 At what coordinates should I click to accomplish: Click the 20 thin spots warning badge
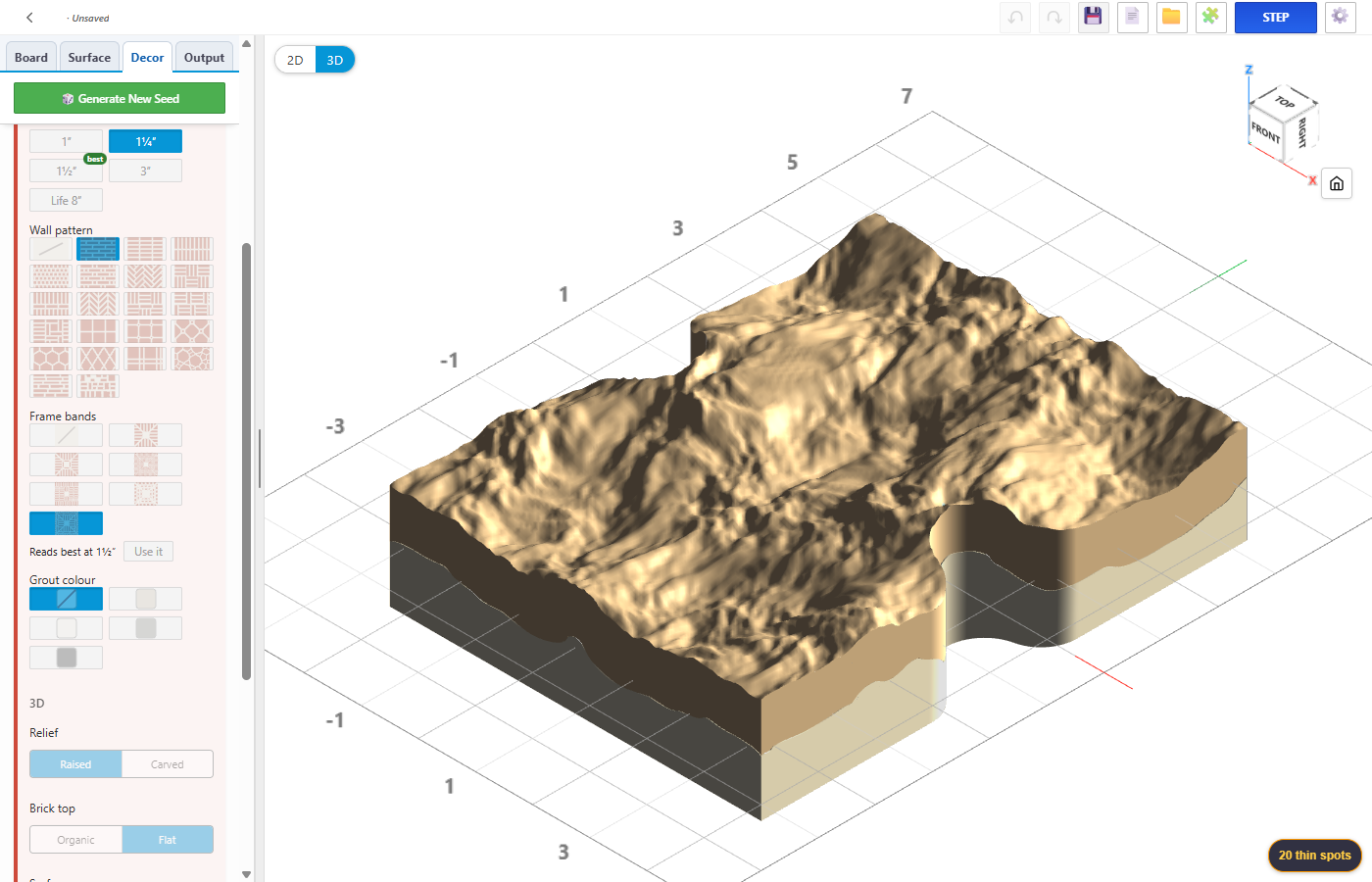pos(1314,856)
